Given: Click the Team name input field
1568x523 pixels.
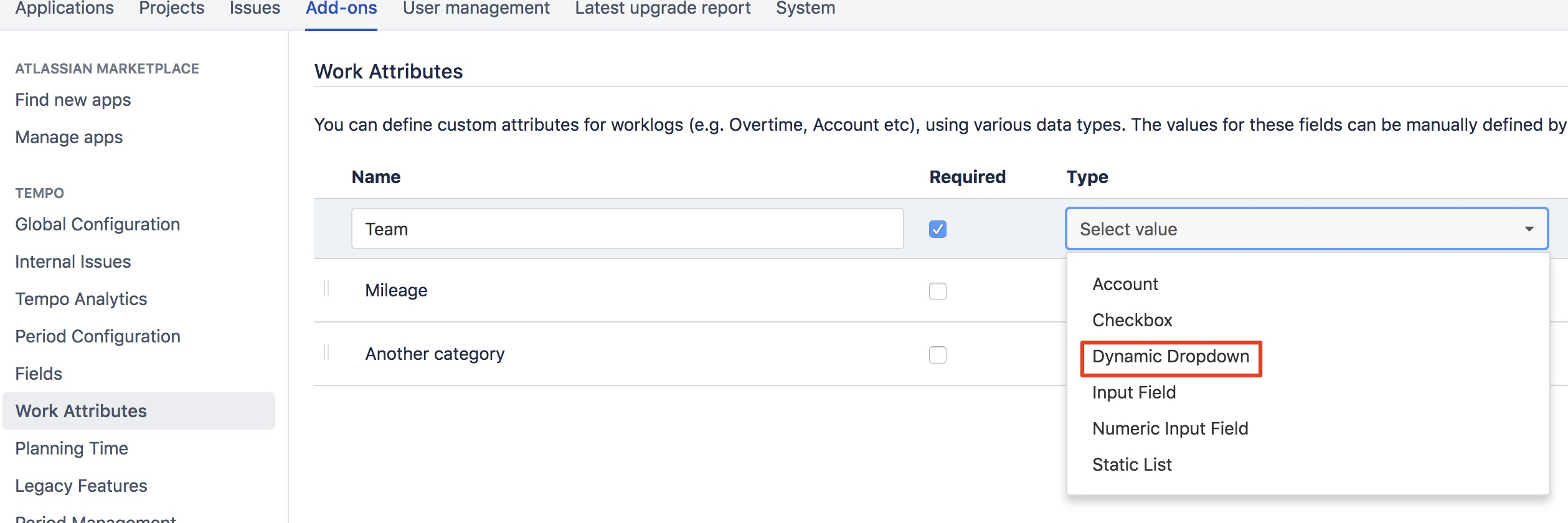Looking at the screenshot, I should tap(626, 229).
